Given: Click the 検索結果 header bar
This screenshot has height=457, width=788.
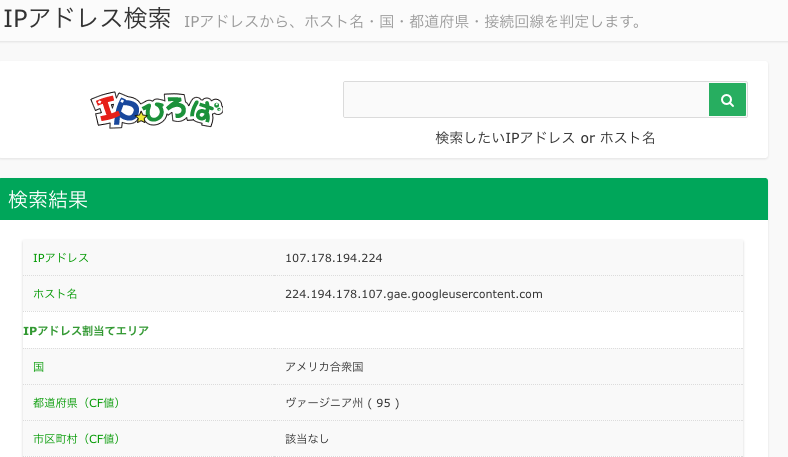Looking at the screenshot, I should pyautogui.click(x=384, y=199).
